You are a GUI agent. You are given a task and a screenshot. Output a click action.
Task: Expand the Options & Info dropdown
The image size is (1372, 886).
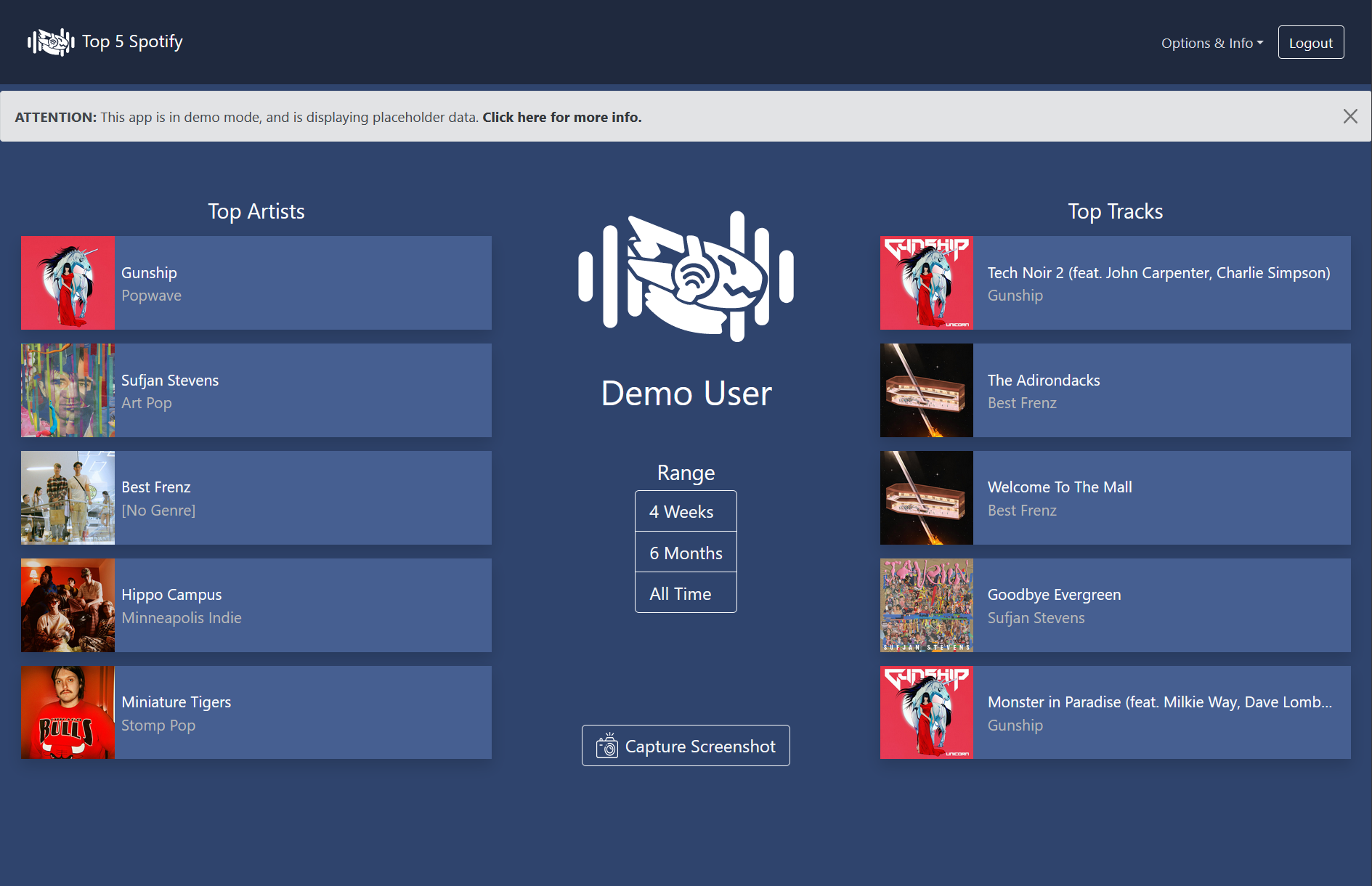[x=1212, y=43]
